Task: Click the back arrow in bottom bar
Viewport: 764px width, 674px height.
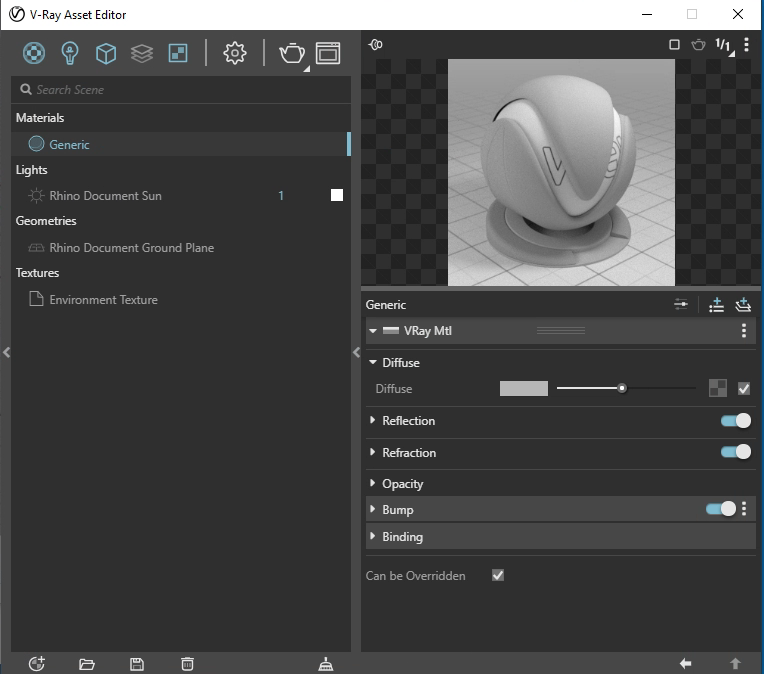Action: click(686, 663)
